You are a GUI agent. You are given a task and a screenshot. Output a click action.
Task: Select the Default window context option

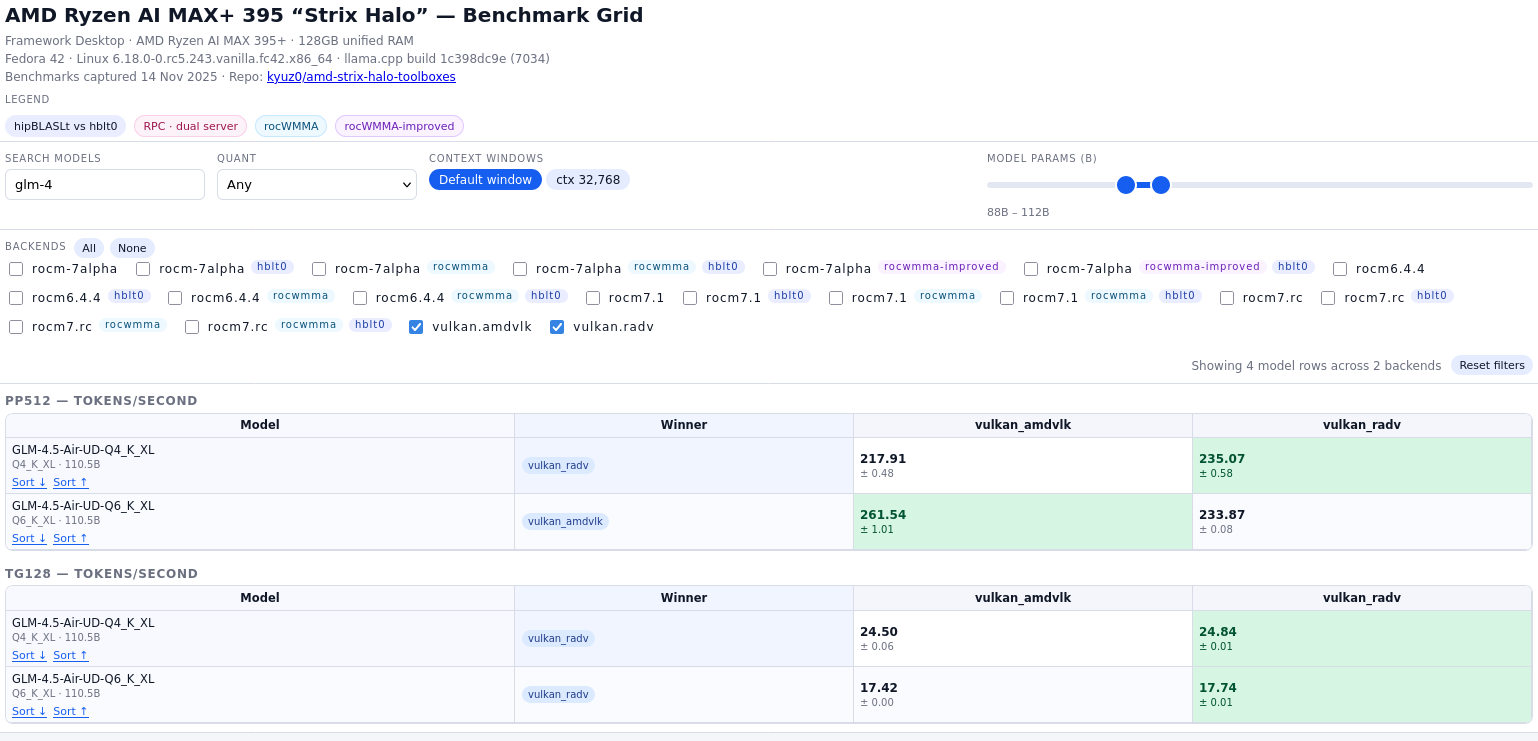click(485, 180)
